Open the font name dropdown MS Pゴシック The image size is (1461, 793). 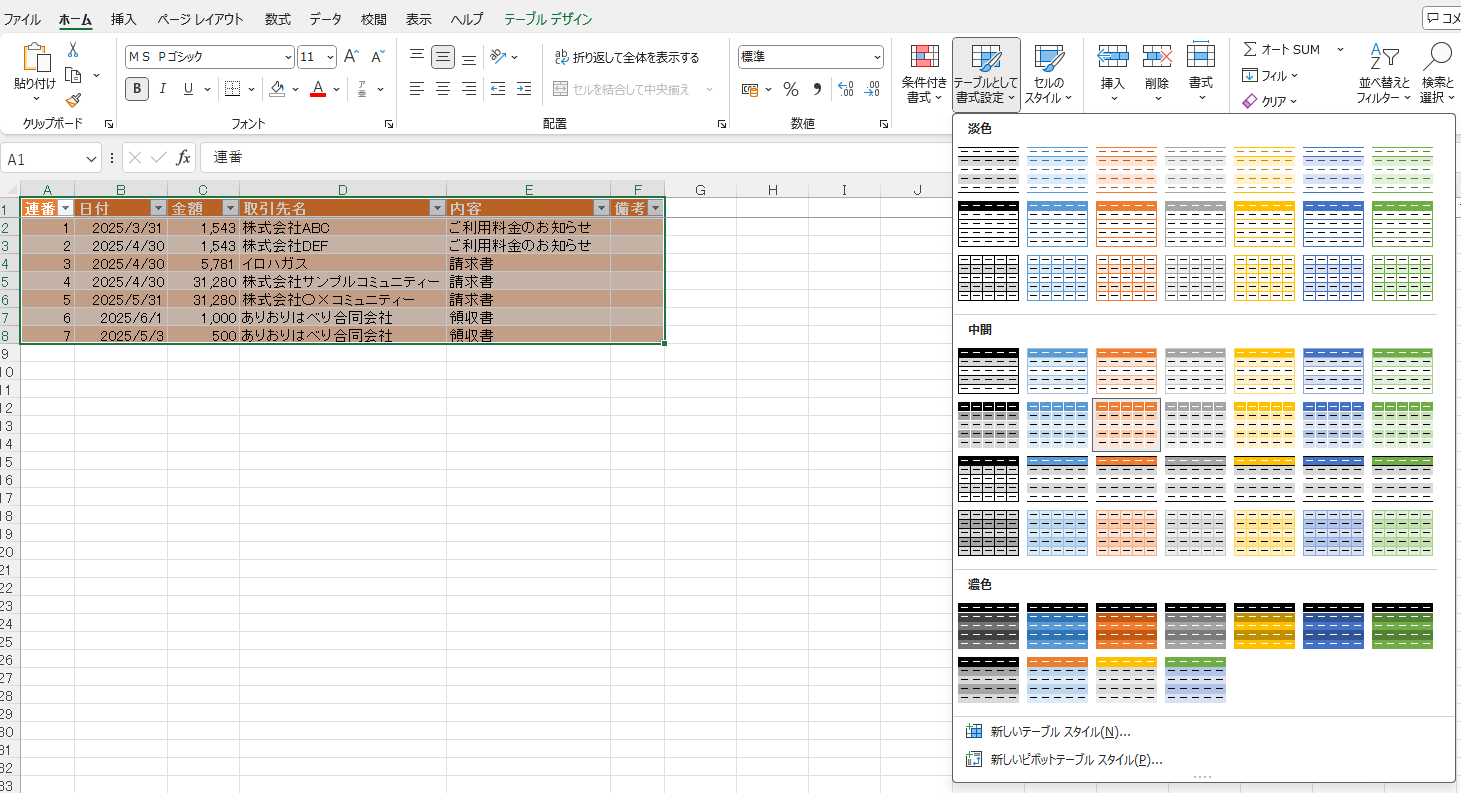click(288, 57)
